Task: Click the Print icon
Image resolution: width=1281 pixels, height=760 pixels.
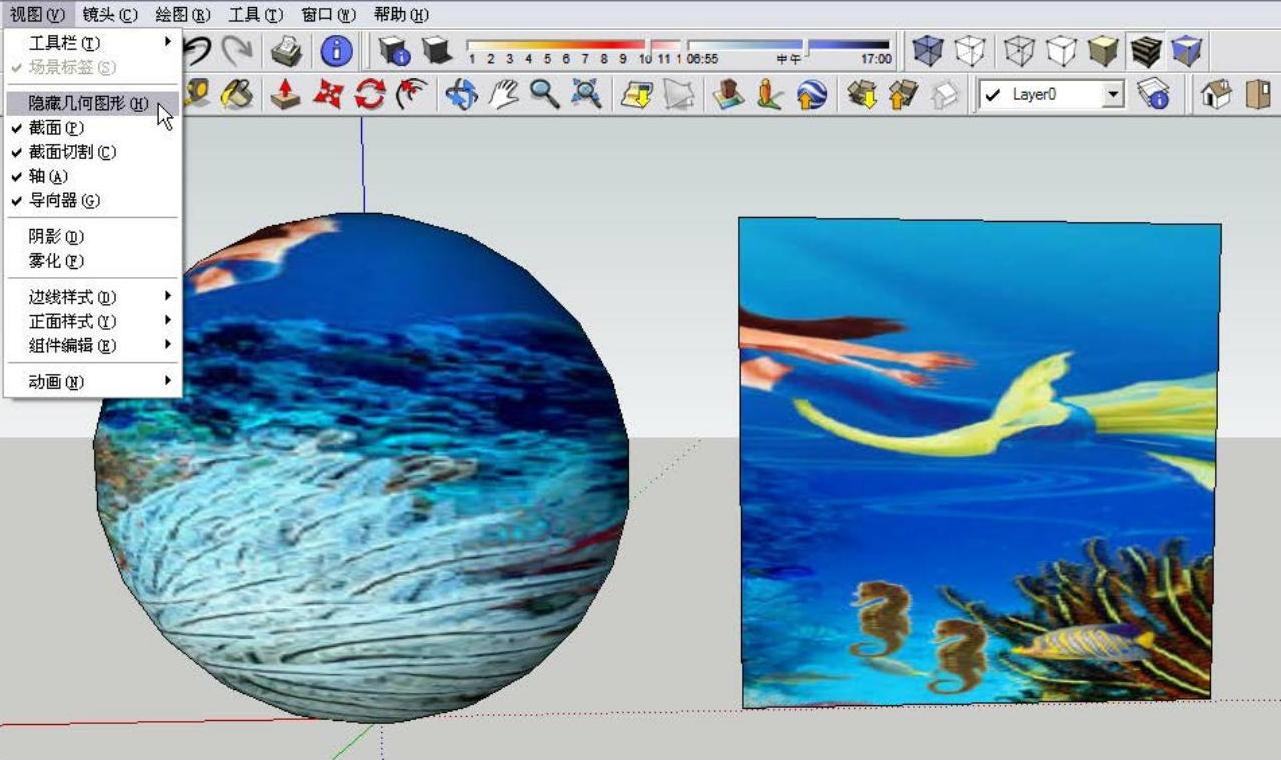Action: (x=287, y=50)
